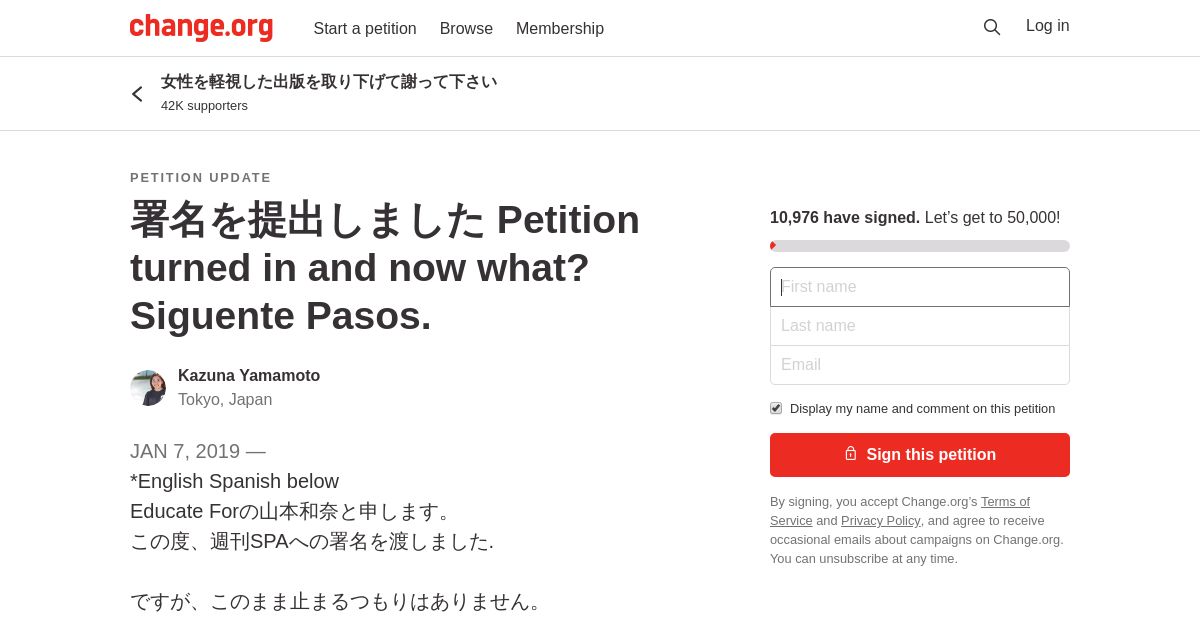1200x630 pixels.
Task: Click the signature progress bar
Action: [x=920, y=246]
